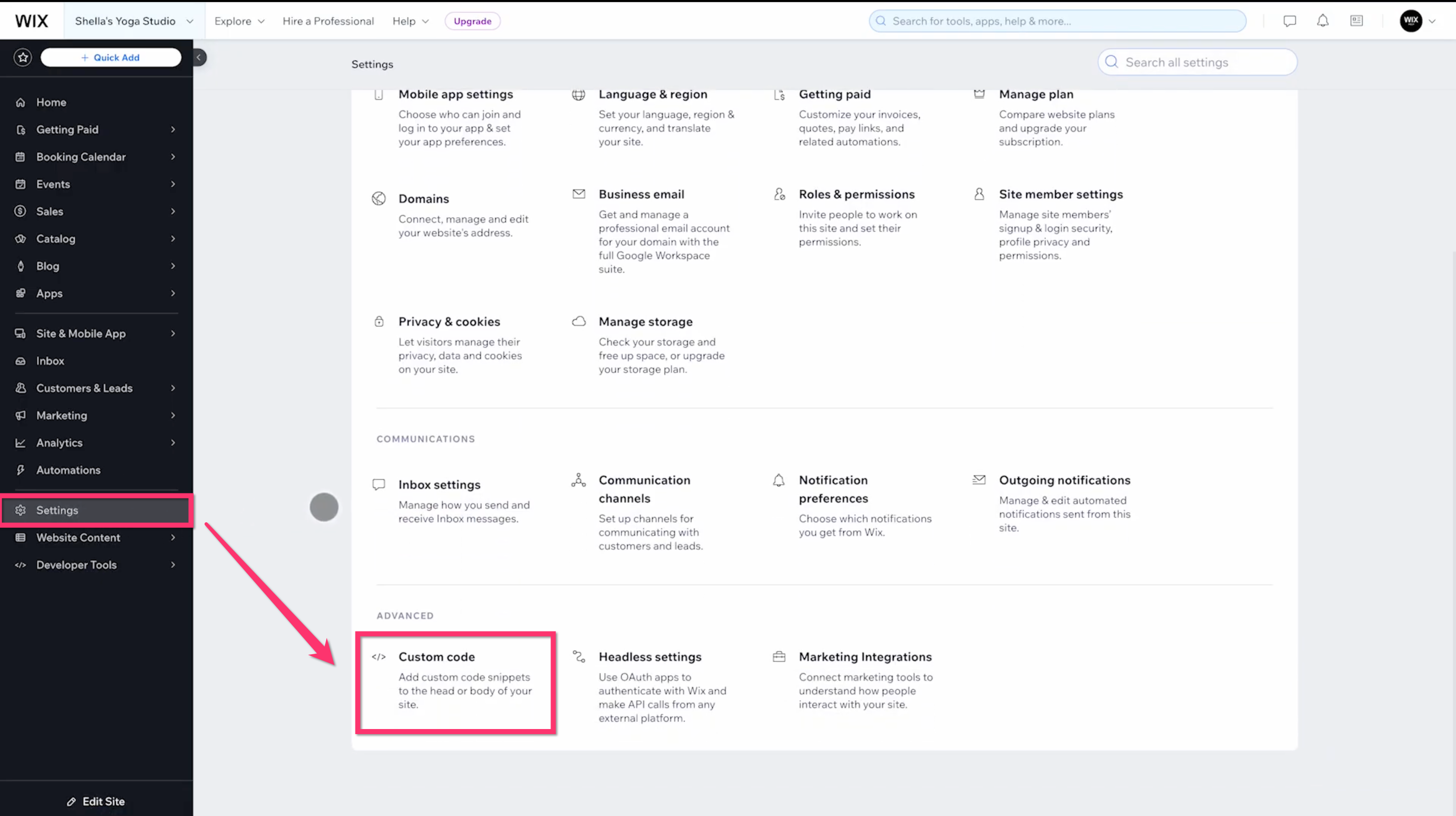Click the Custom code brackets icon

click(379, 657)
